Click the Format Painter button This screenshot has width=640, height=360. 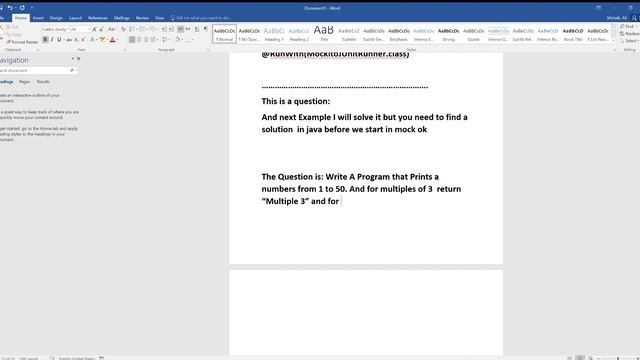click(23, 42)
